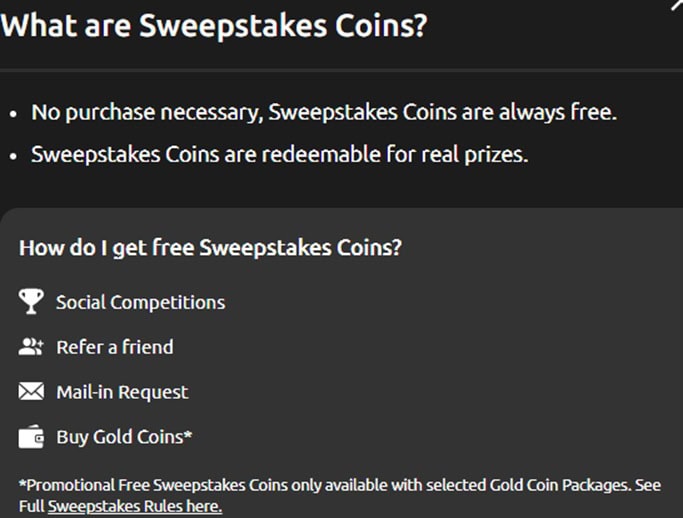Close the Sweepstakes Coins dialog with the X
Screen dimensions: 683x518
click(677, 4)
